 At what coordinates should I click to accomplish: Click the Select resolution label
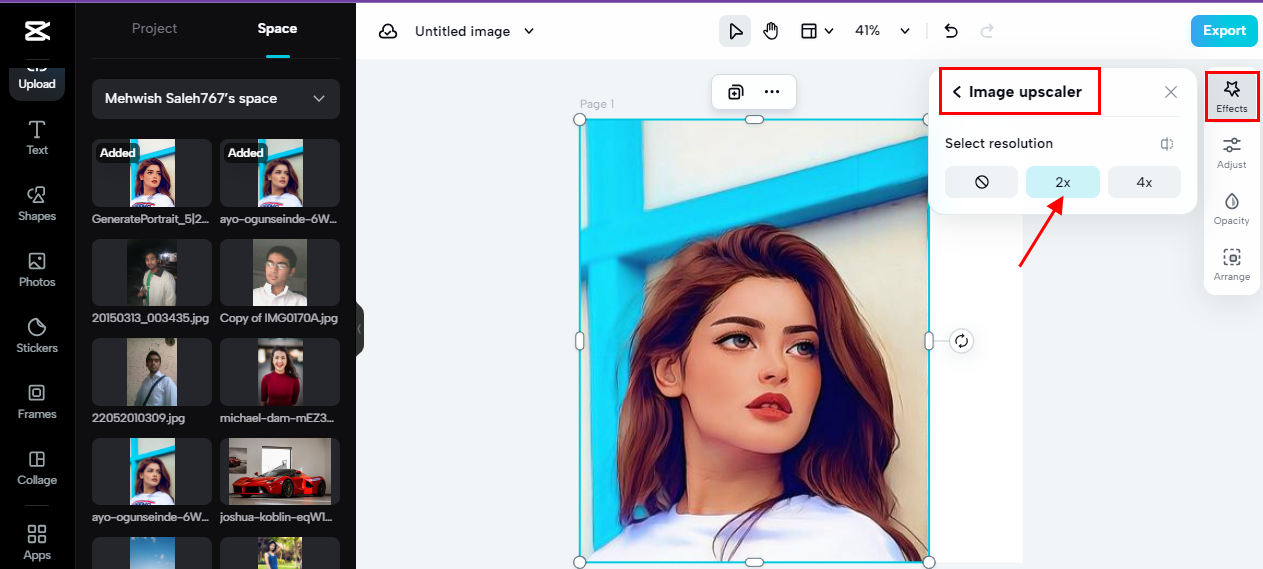(999, 144)
